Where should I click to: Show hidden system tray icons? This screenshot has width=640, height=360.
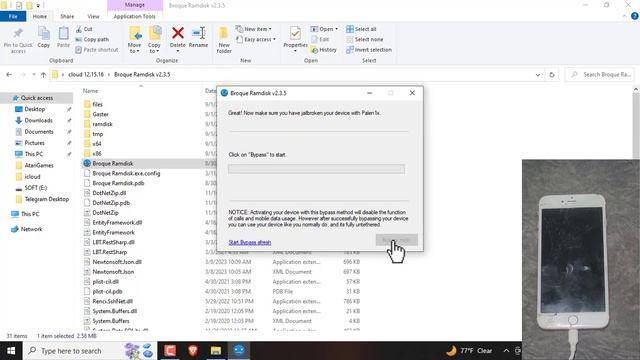[x=507, y=351]
